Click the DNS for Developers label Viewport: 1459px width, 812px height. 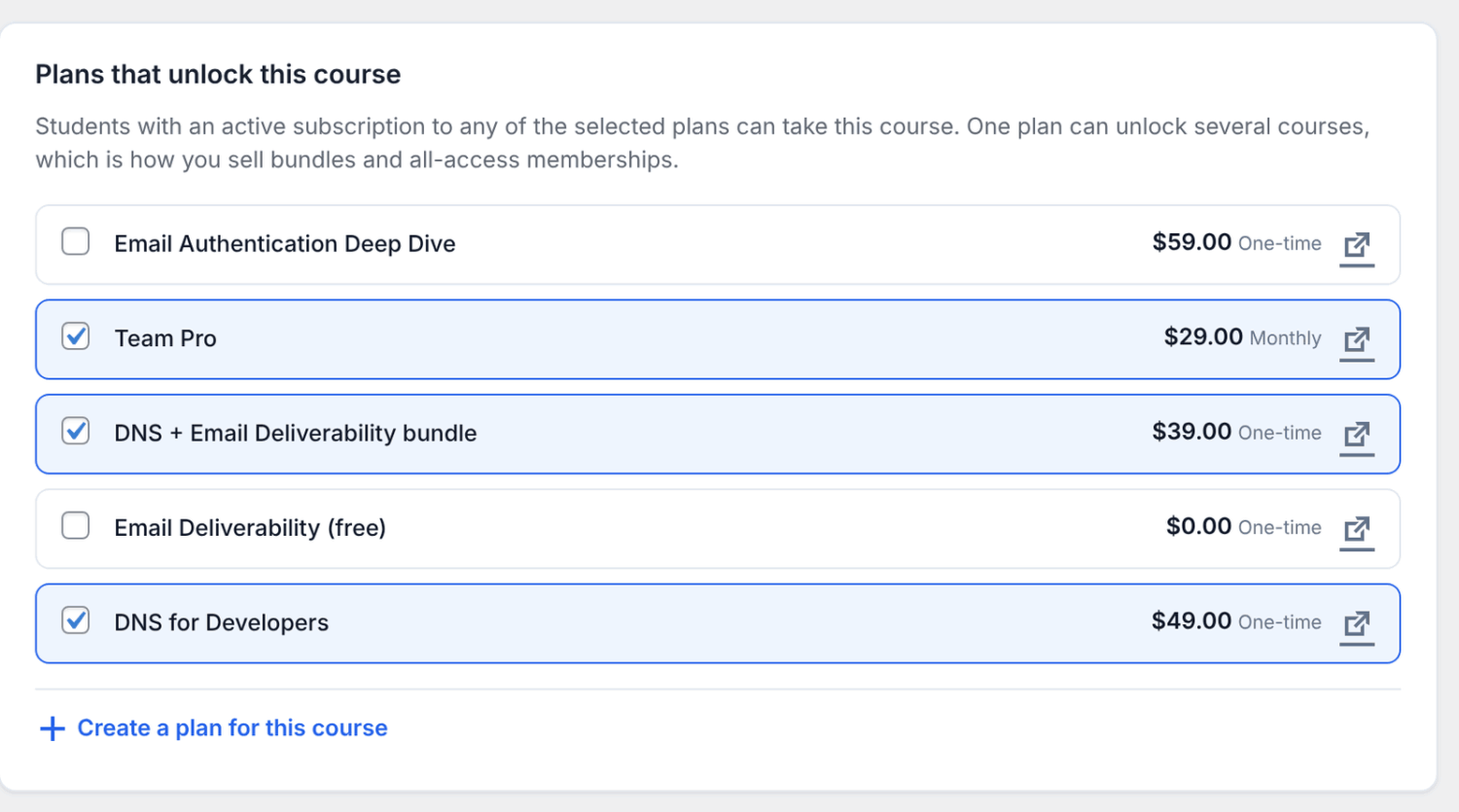[x=222, y=622]
